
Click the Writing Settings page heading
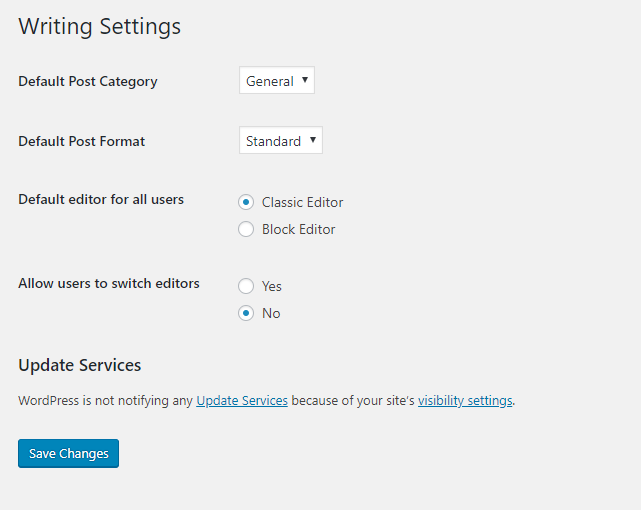click(x=100, y=27)
